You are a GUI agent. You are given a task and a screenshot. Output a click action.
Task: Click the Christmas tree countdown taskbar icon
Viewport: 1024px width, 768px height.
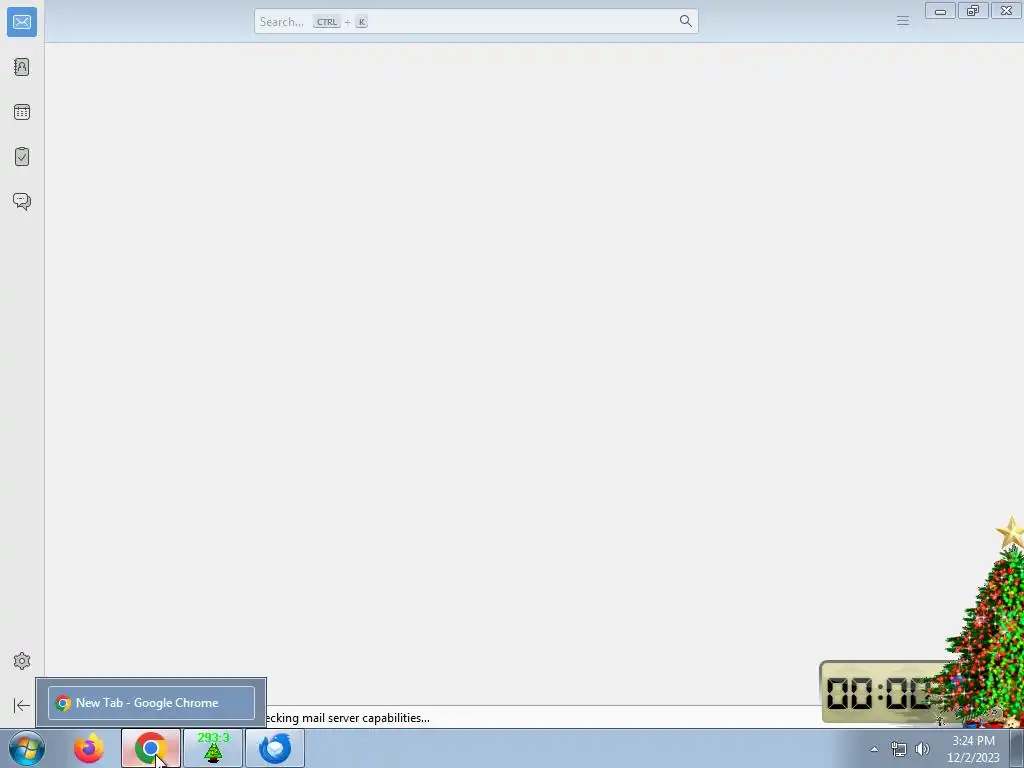[213, 748]
